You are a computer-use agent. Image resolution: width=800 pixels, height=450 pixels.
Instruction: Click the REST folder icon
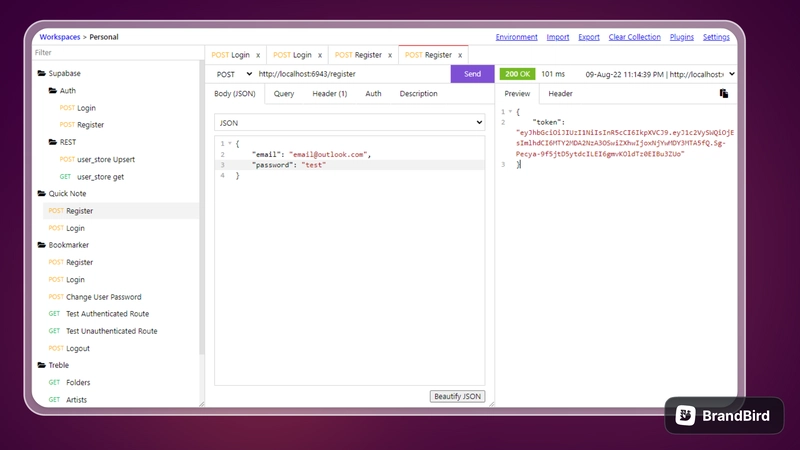53,142
